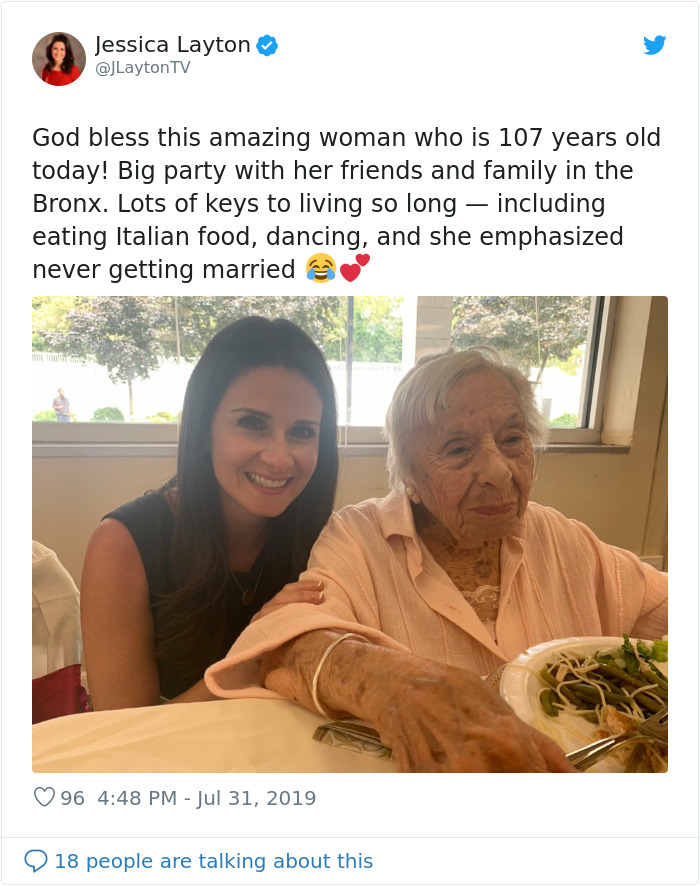Open the conversation via '18 people are talking about this'
Viewport: 700px width, 886px height.
209,861
